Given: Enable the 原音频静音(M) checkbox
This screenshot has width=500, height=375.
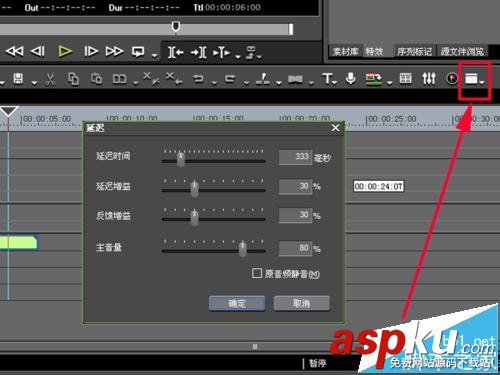Looking at the screenshot, I should click(x=257, y=273).
